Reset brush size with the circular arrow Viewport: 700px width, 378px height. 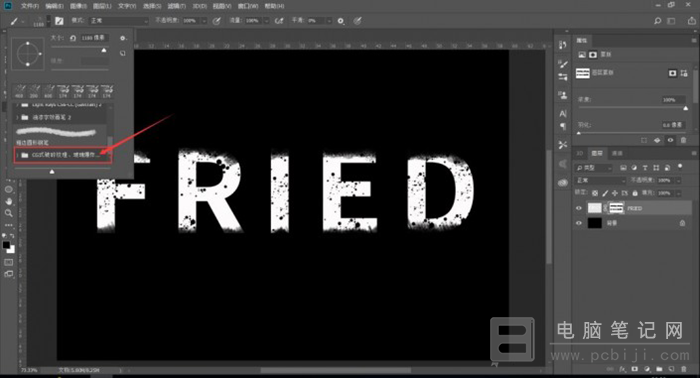tap(73, 38)
